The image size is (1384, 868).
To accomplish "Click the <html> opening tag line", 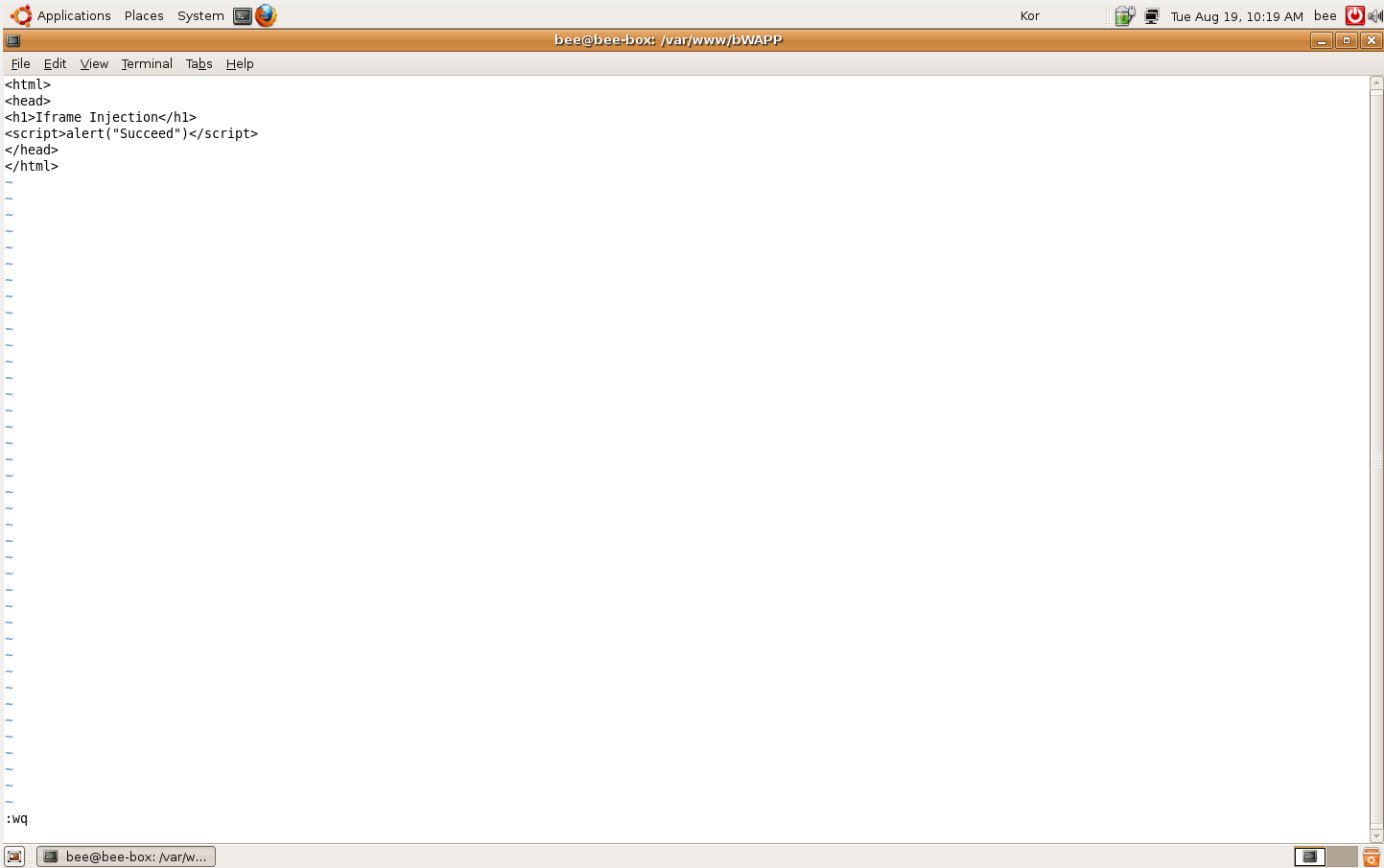I will pyautogui.click(x=28, y=84).
